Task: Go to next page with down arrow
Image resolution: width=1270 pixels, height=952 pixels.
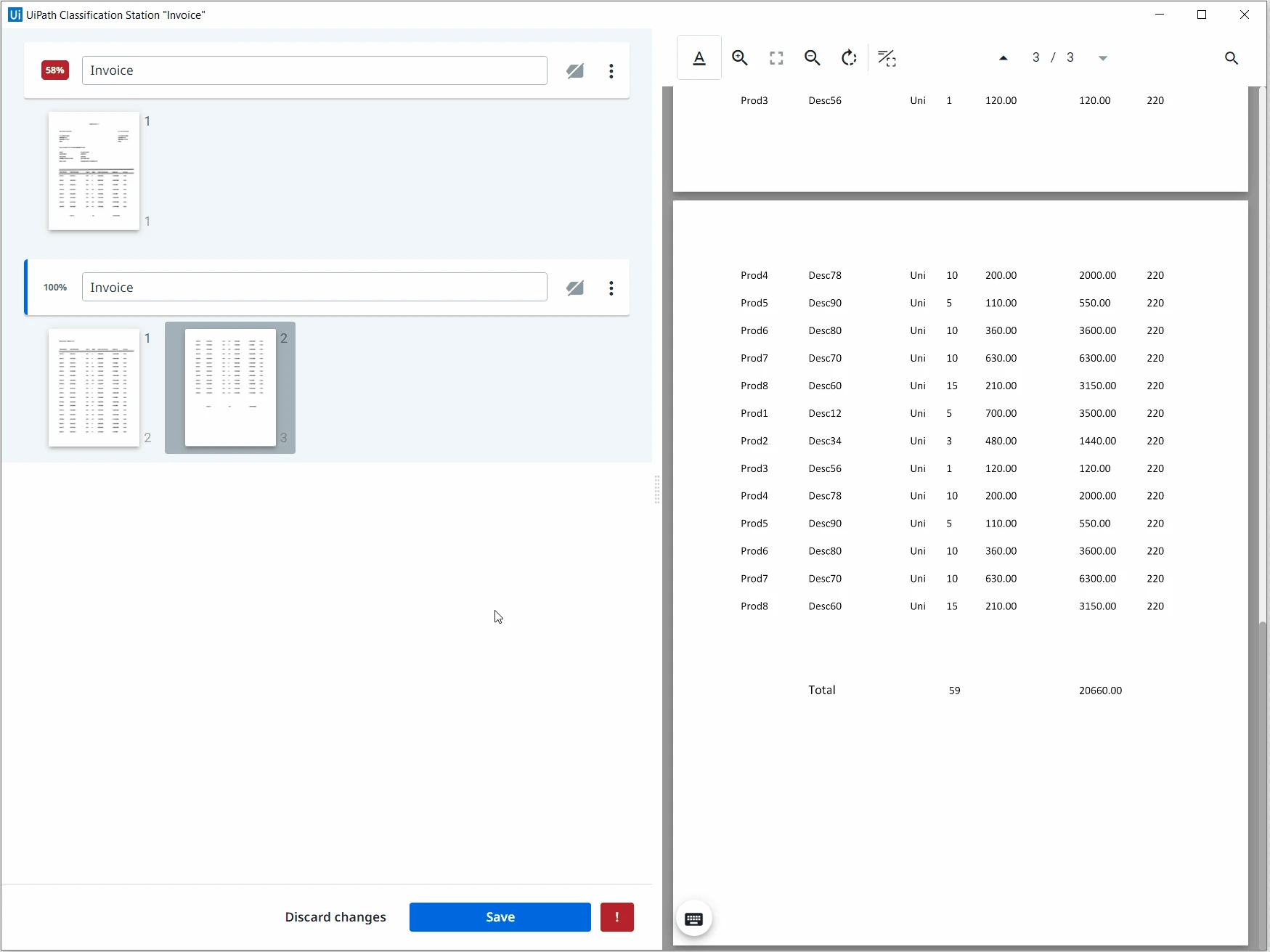Action: point(1103,58)
